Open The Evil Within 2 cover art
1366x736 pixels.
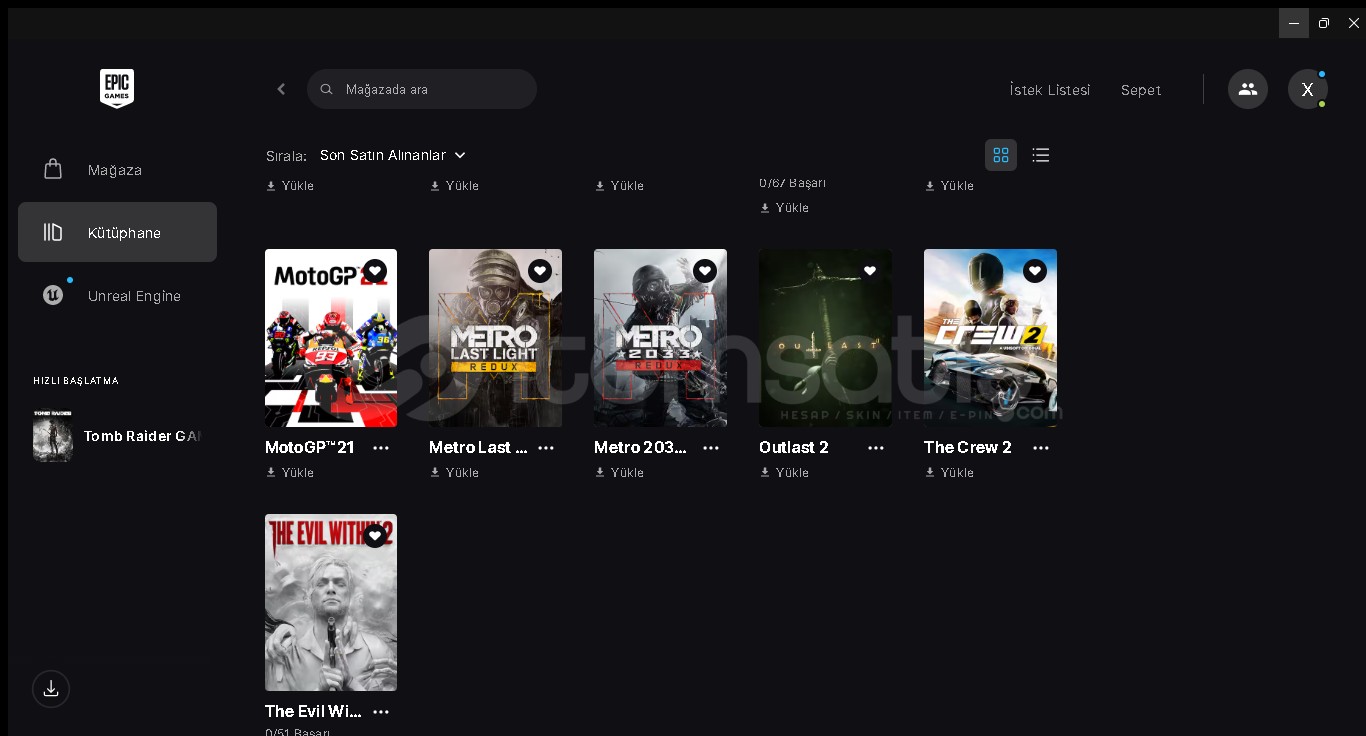pyautogui.click(x=331, y=602)
